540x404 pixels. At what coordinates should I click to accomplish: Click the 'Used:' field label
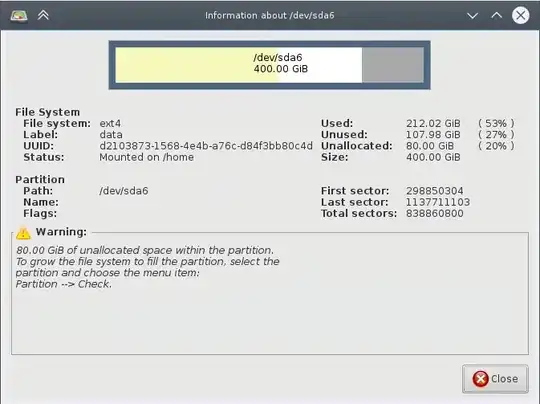(337, 123)
